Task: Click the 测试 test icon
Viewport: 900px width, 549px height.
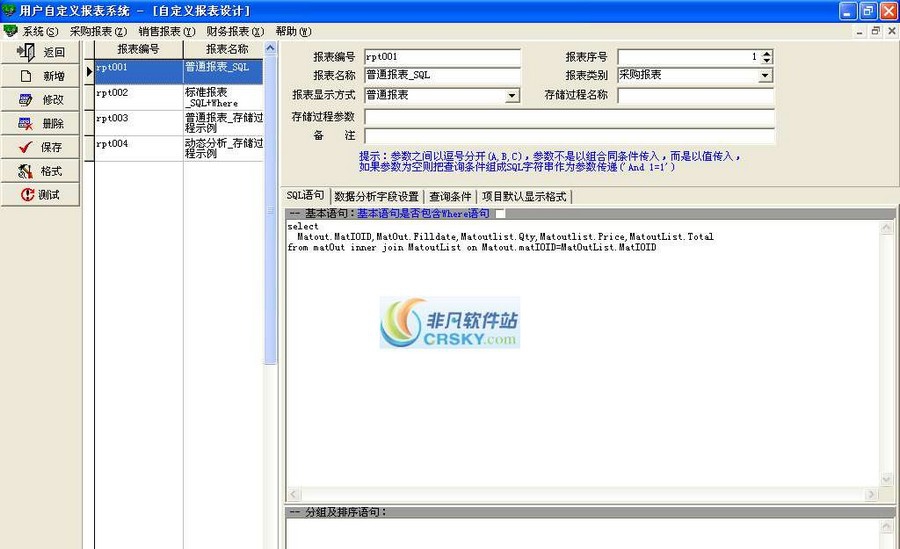Action: (x=28, y=195)
